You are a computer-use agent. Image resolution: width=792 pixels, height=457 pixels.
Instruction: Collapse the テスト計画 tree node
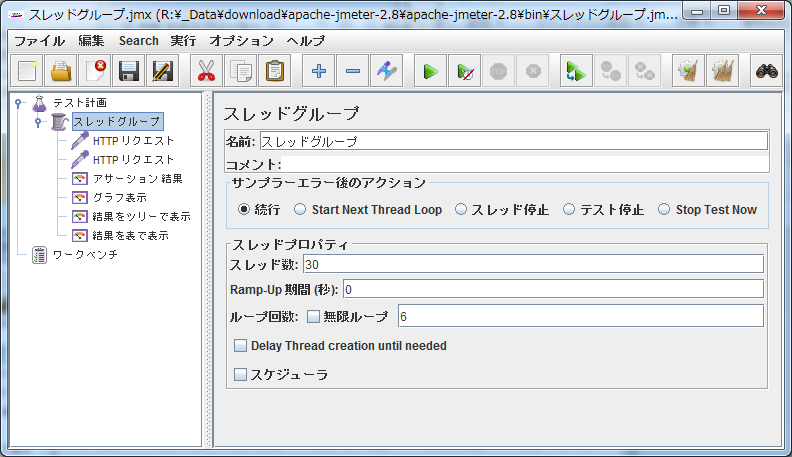coord(18,102)
